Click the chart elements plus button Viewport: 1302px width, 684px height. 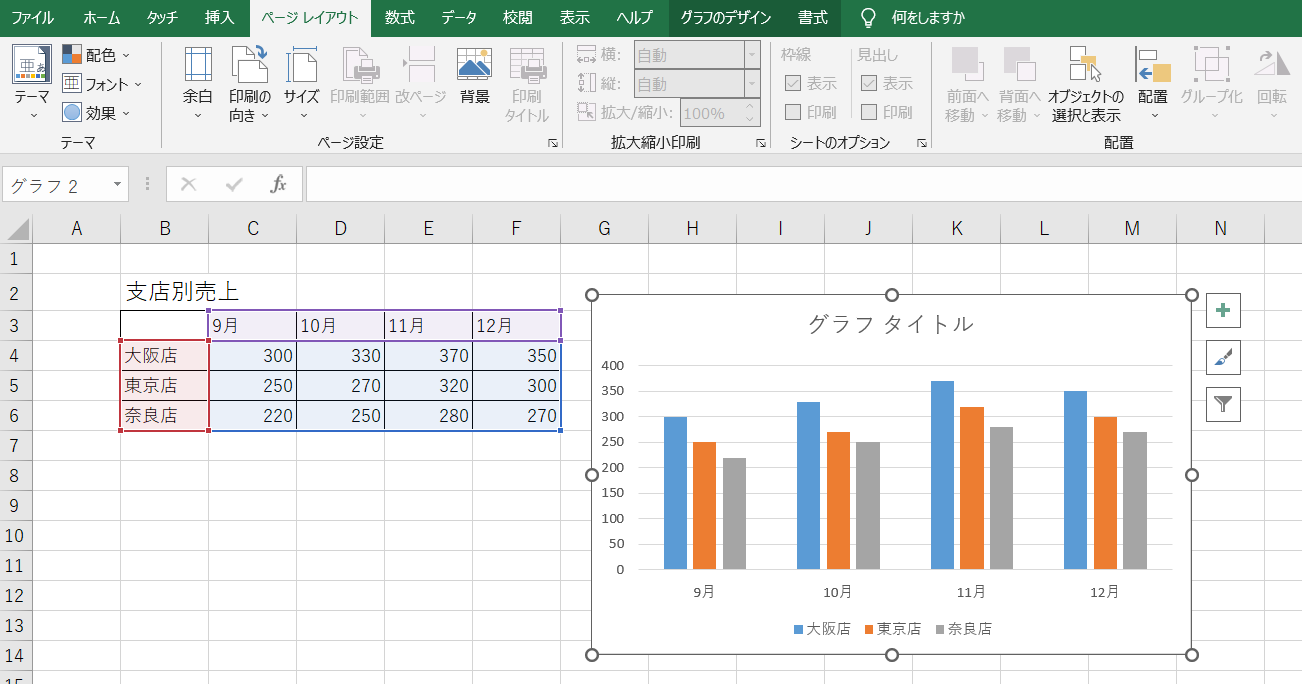tap(1222, 311)
